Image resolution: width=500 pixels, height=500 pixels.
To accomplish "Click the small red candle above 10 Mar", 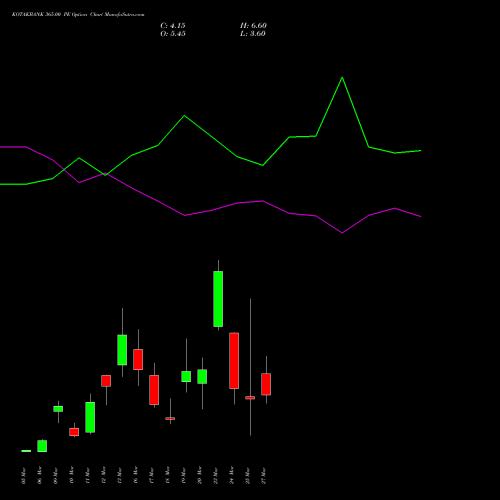I will tap(74, 432).
